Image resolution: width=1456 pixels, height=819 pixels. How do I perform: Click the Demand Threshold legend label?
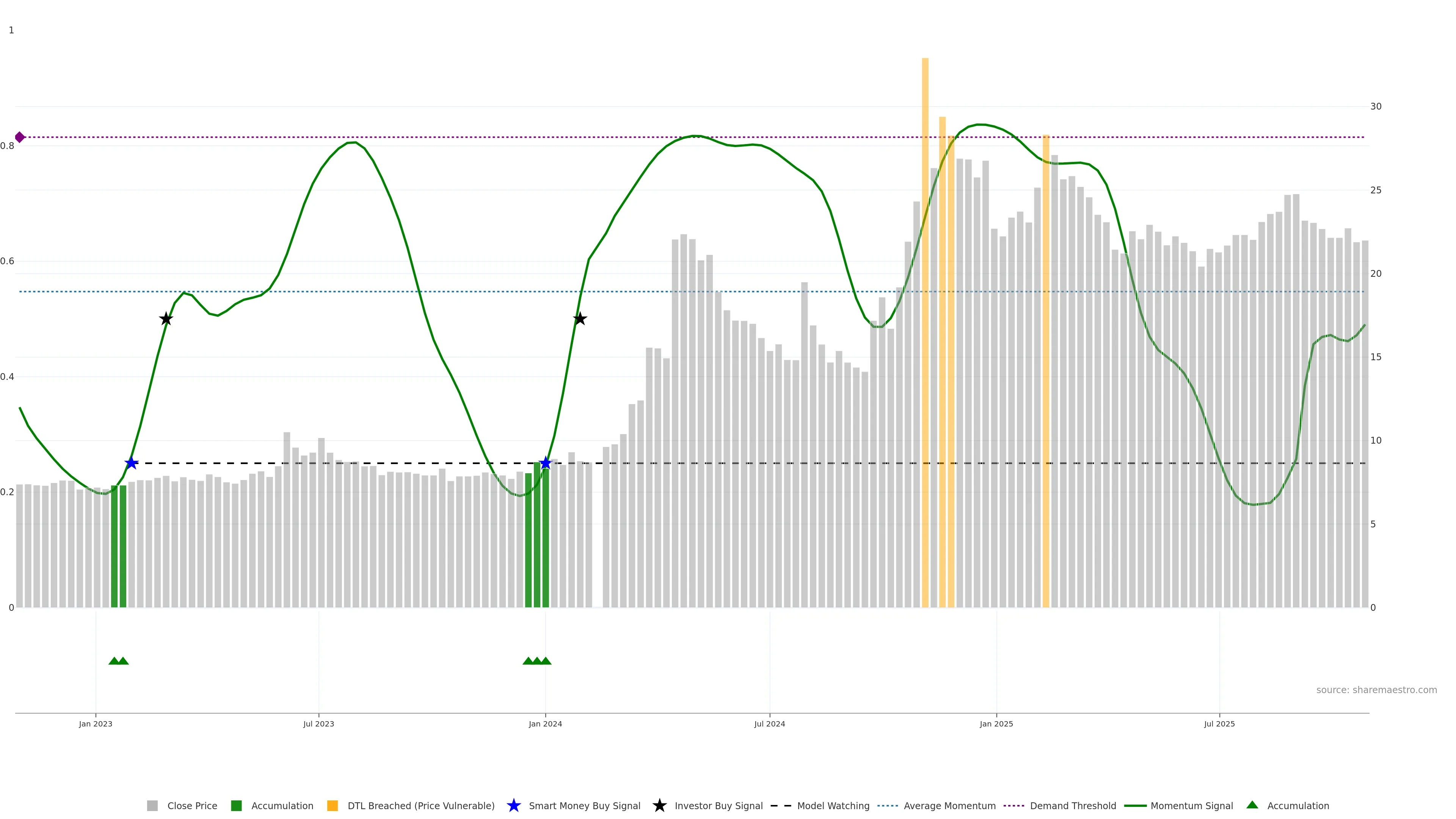[1073, 806]
